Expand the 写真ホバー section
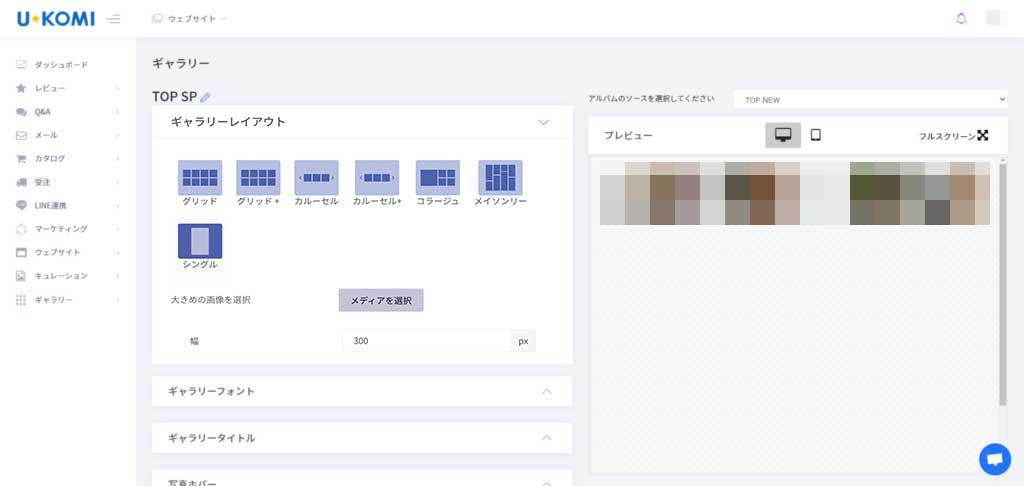 [x=362, y=479]
